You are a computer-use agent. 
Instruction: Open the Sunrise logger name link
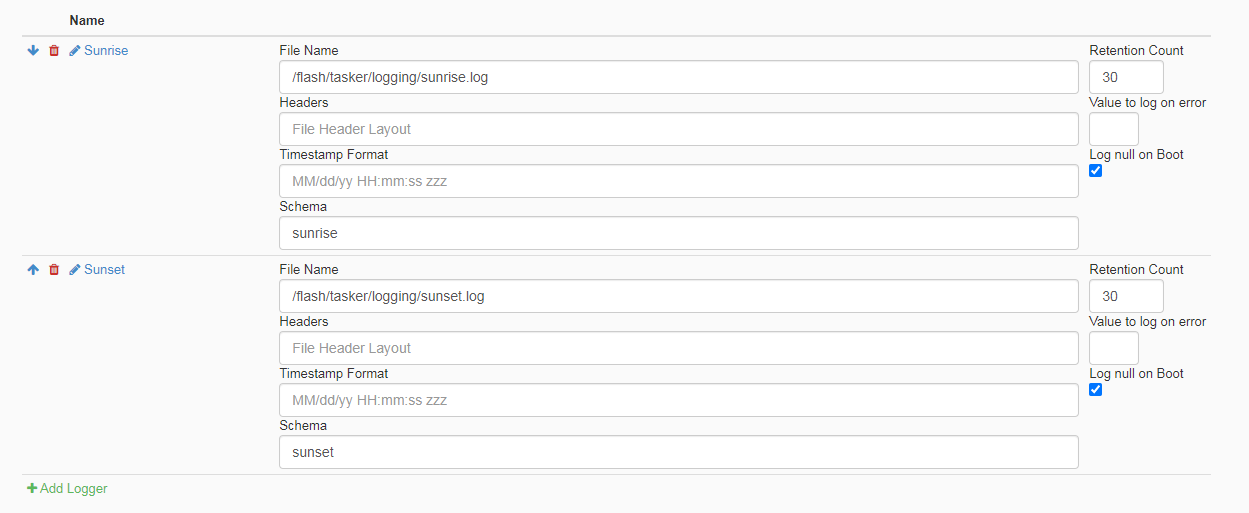(x=106, y=50)
